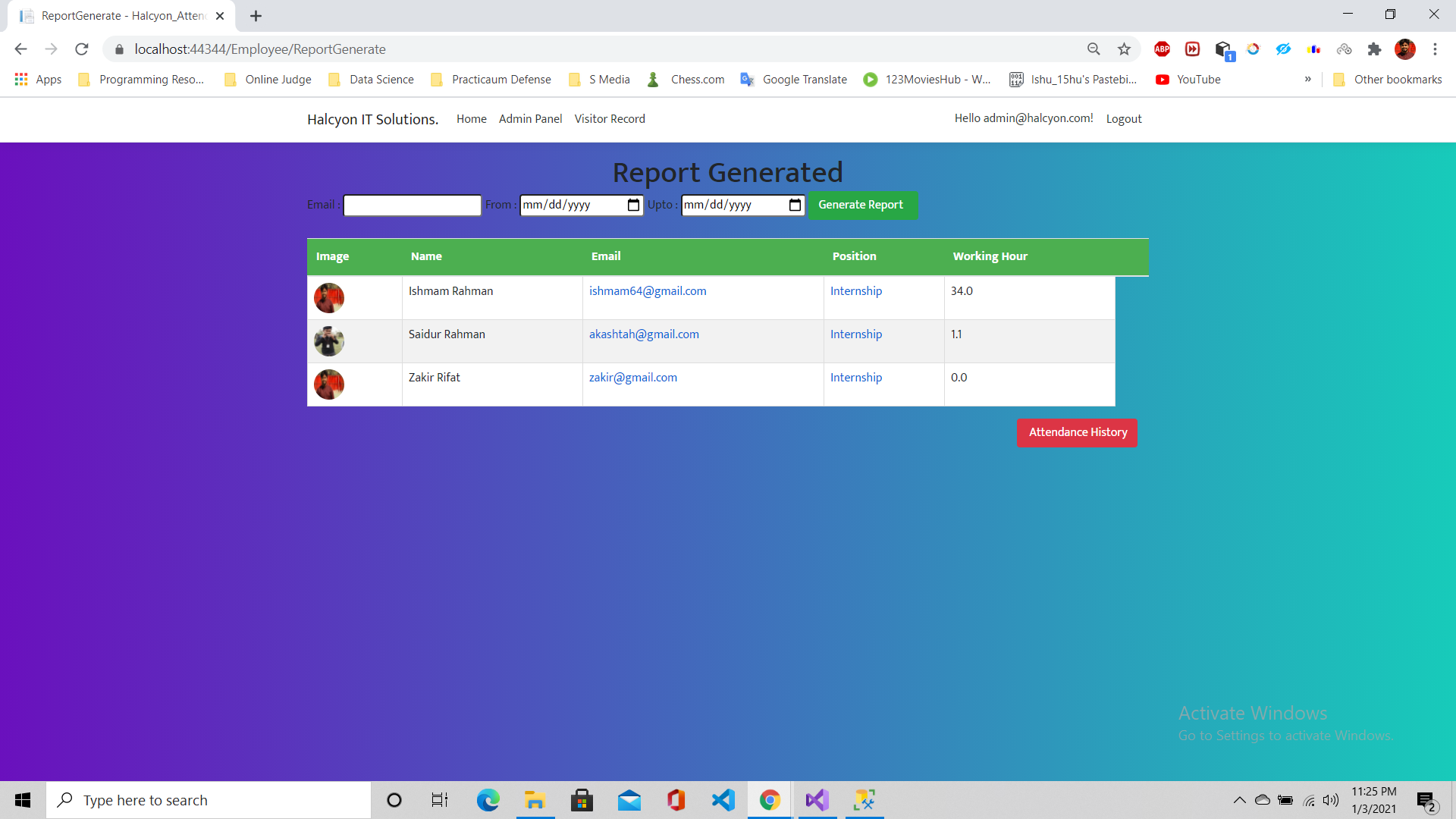Open the Visual Studio taskbar icon
1456x819 pixels.
(817, 800)
